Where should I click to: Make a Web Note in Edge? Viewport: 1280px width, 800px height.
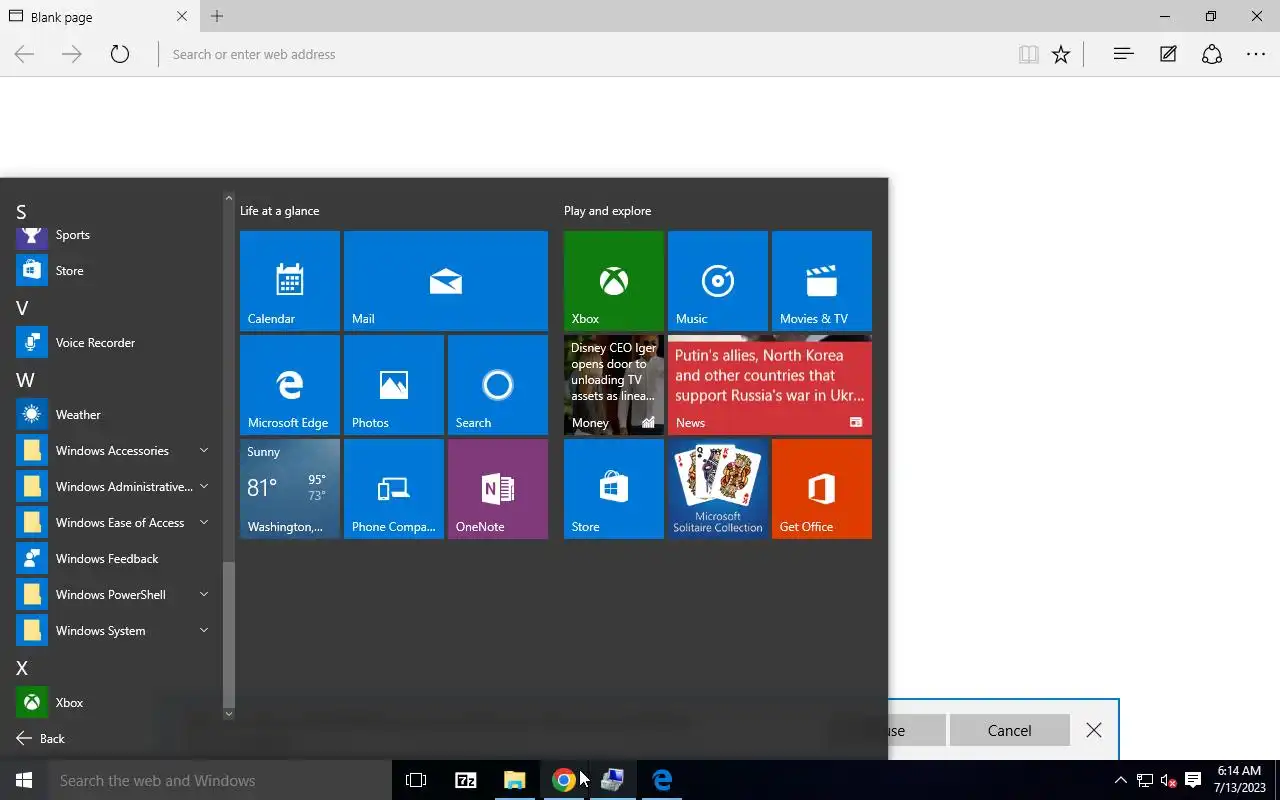click(x=1168, y=55)
